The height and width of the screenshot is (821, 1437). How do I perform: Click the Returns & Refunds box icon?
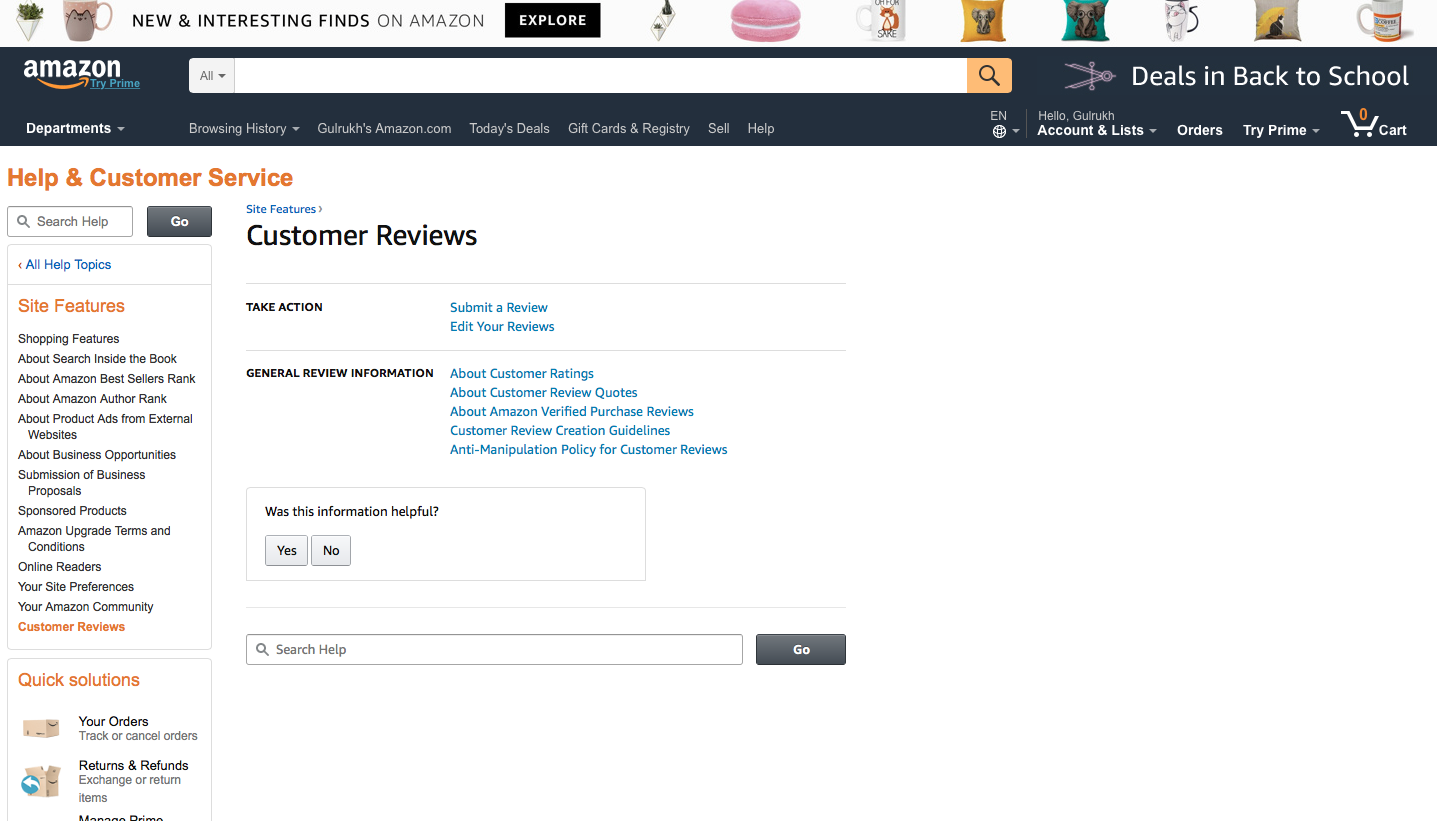point(41,781)
